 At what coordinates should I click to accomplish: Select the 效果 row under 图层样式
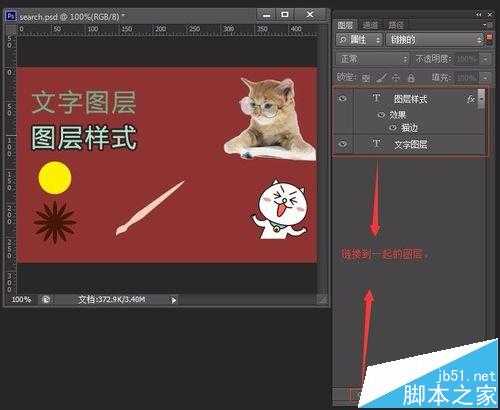point(397,115)
